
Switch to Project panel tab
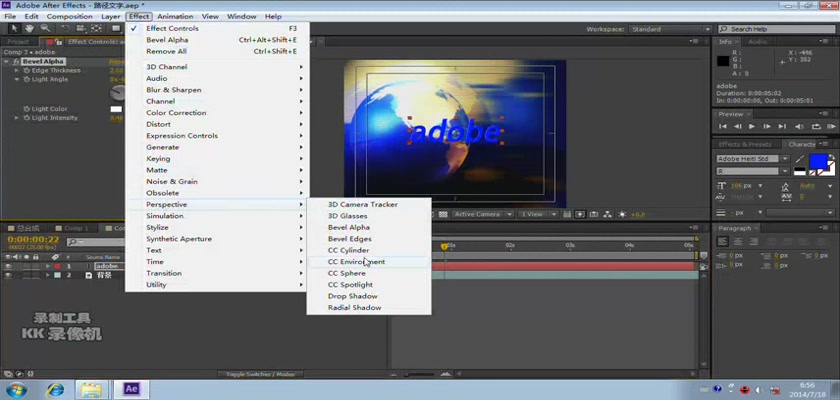(19, 42)
